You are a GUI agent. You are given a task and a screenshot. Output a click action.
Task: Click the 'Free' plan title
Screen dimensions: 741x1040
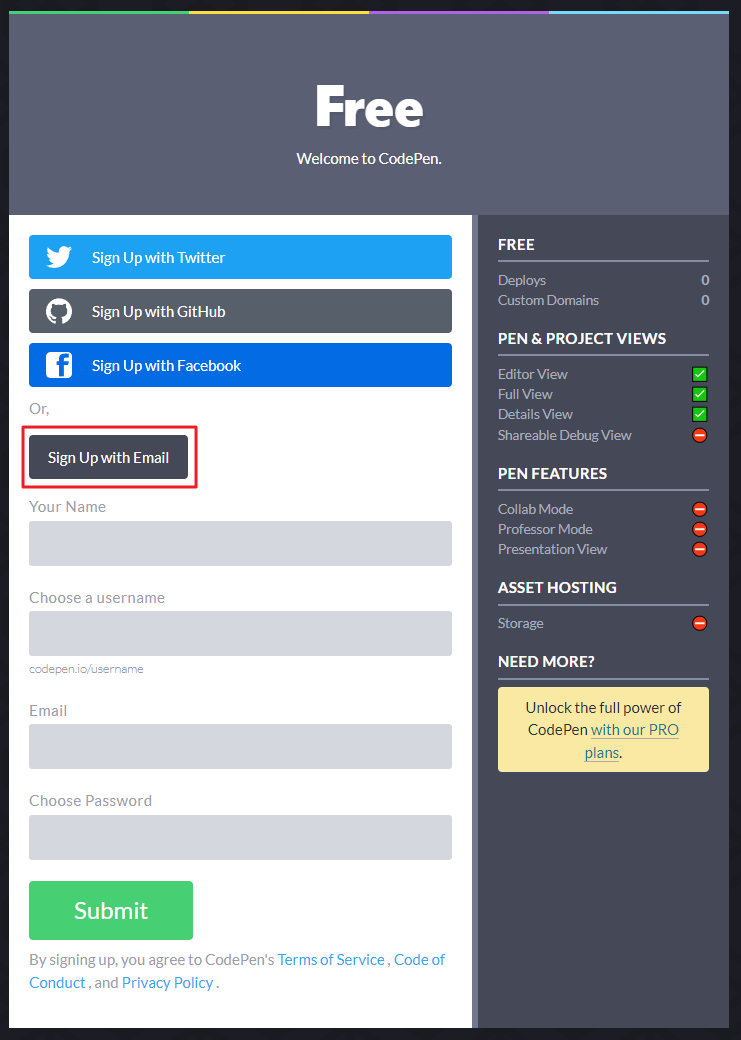369,107
